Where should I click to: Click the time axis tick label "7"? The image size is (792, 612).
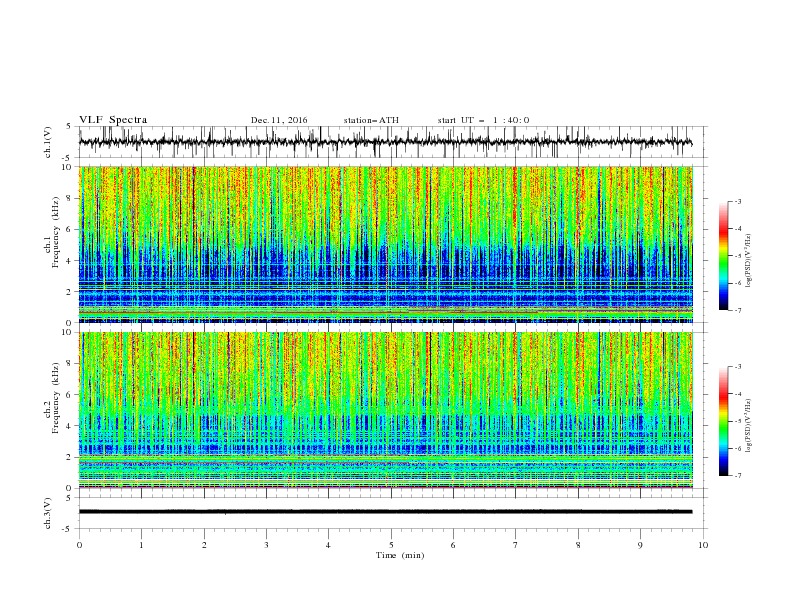tap(515, 545)
